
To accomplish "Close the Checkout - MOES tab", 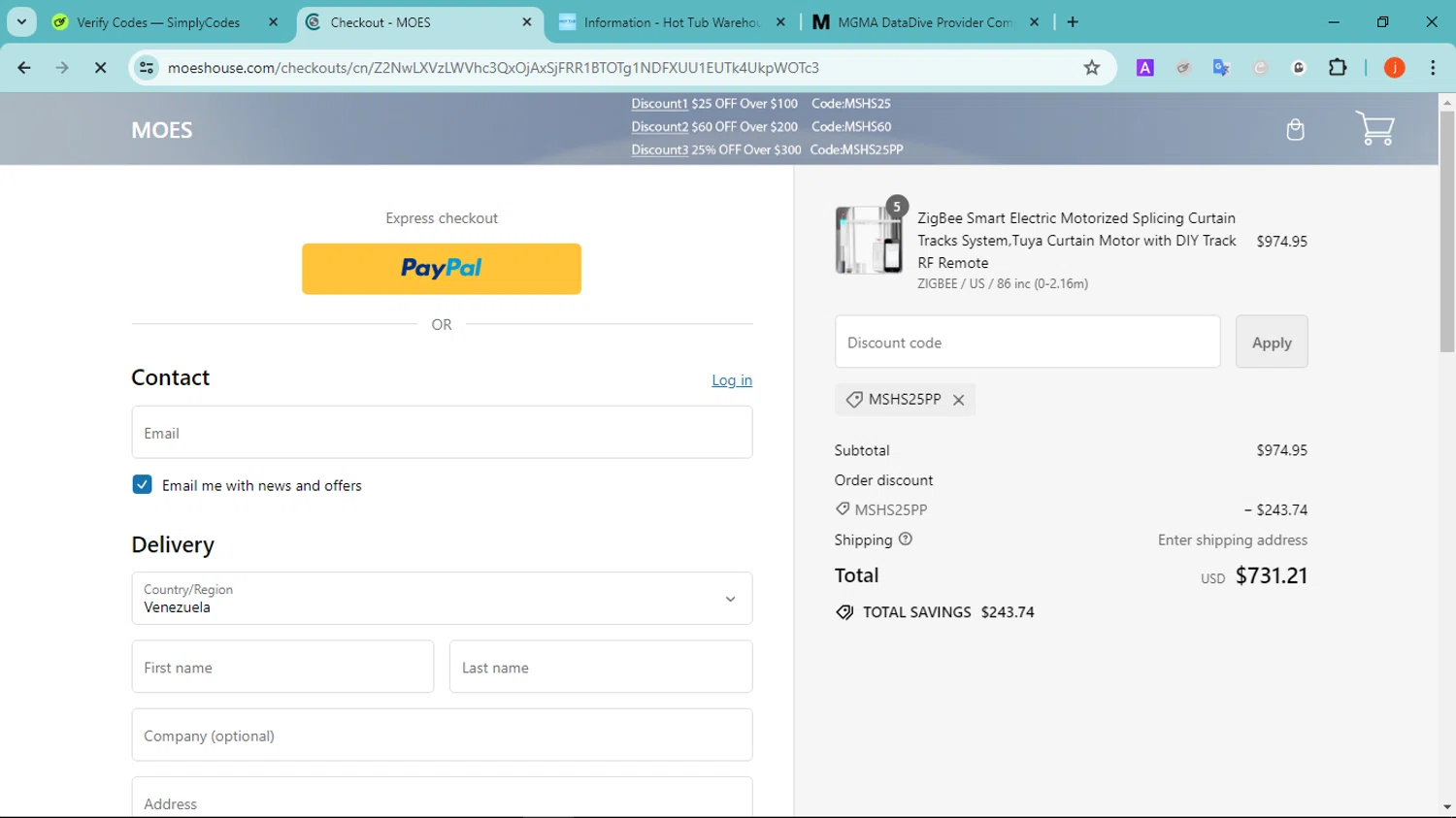I will click(527, 22).
